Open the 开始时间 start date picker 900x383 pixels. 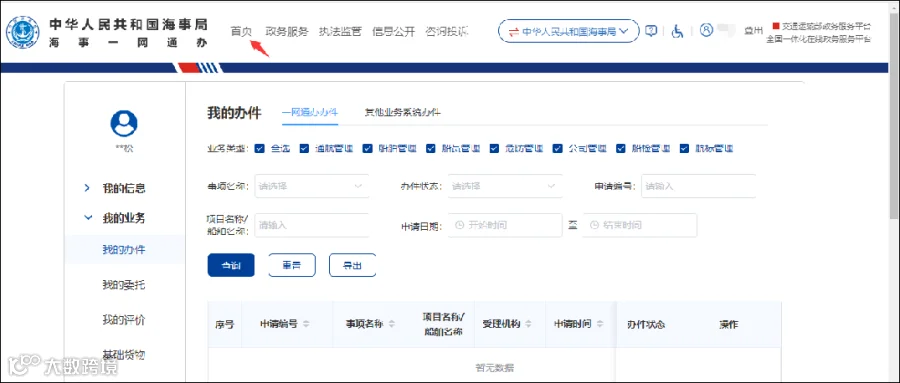point(505,225)
